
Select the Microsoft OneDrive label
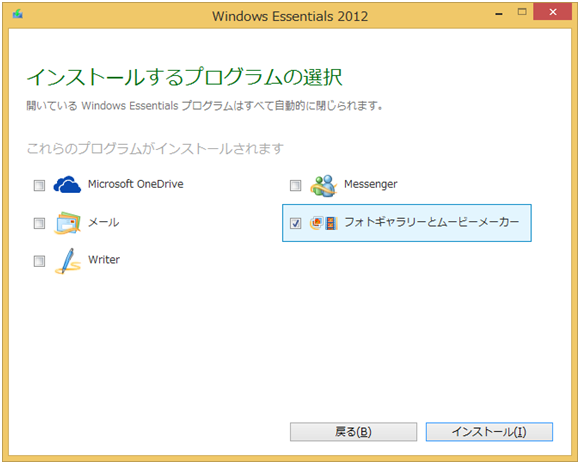coord(135,184)
